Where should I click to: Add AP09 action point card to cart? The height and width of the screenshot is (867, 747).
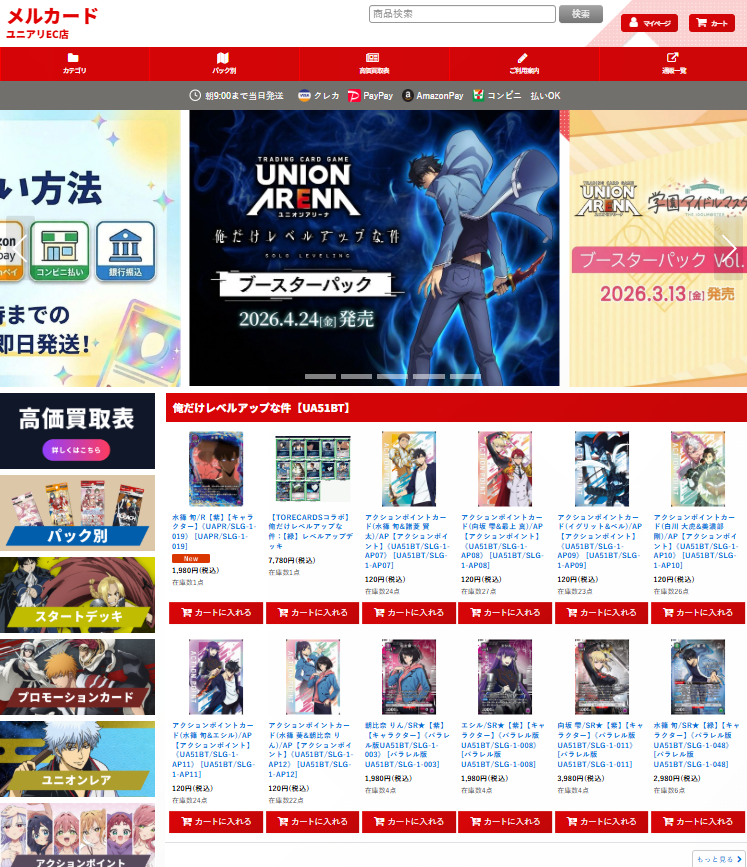click(x=601, y=613)
